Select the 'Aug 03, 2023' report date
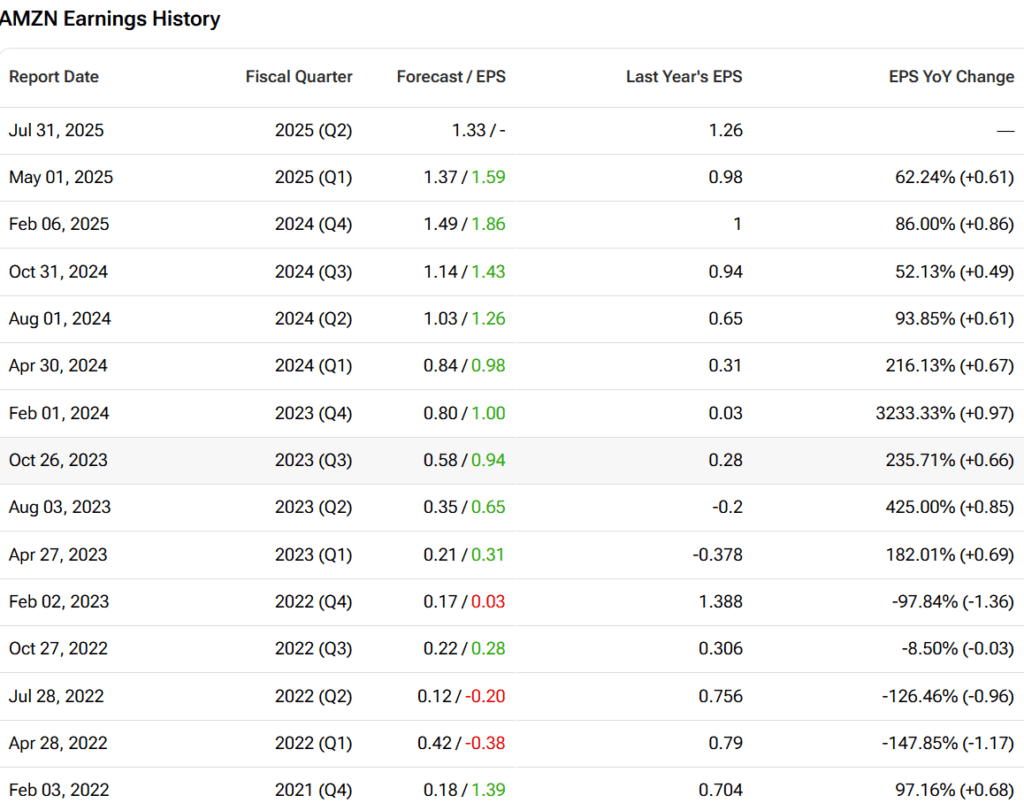This screenshot has width=1024, height=803. 59,507
